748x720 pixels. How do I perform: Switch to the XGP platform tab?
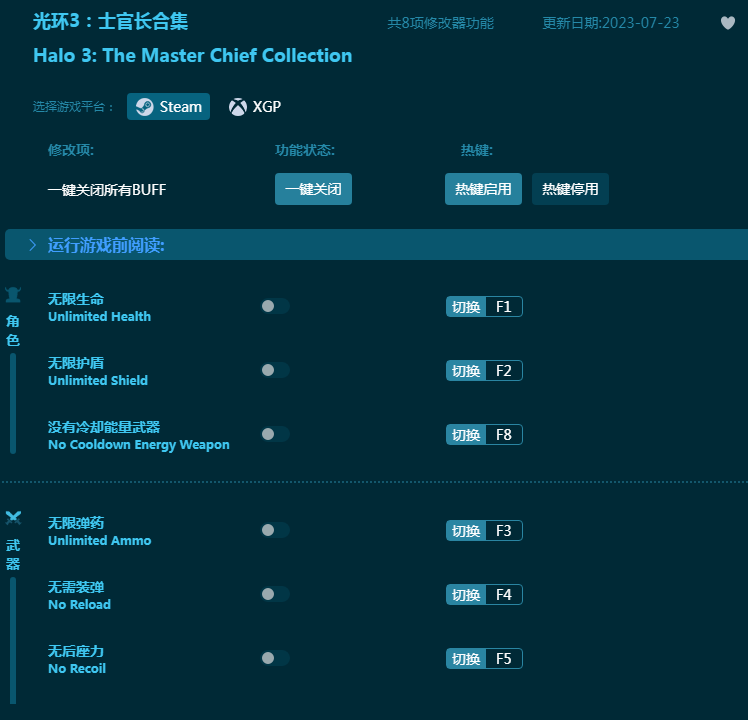[255, 106]
